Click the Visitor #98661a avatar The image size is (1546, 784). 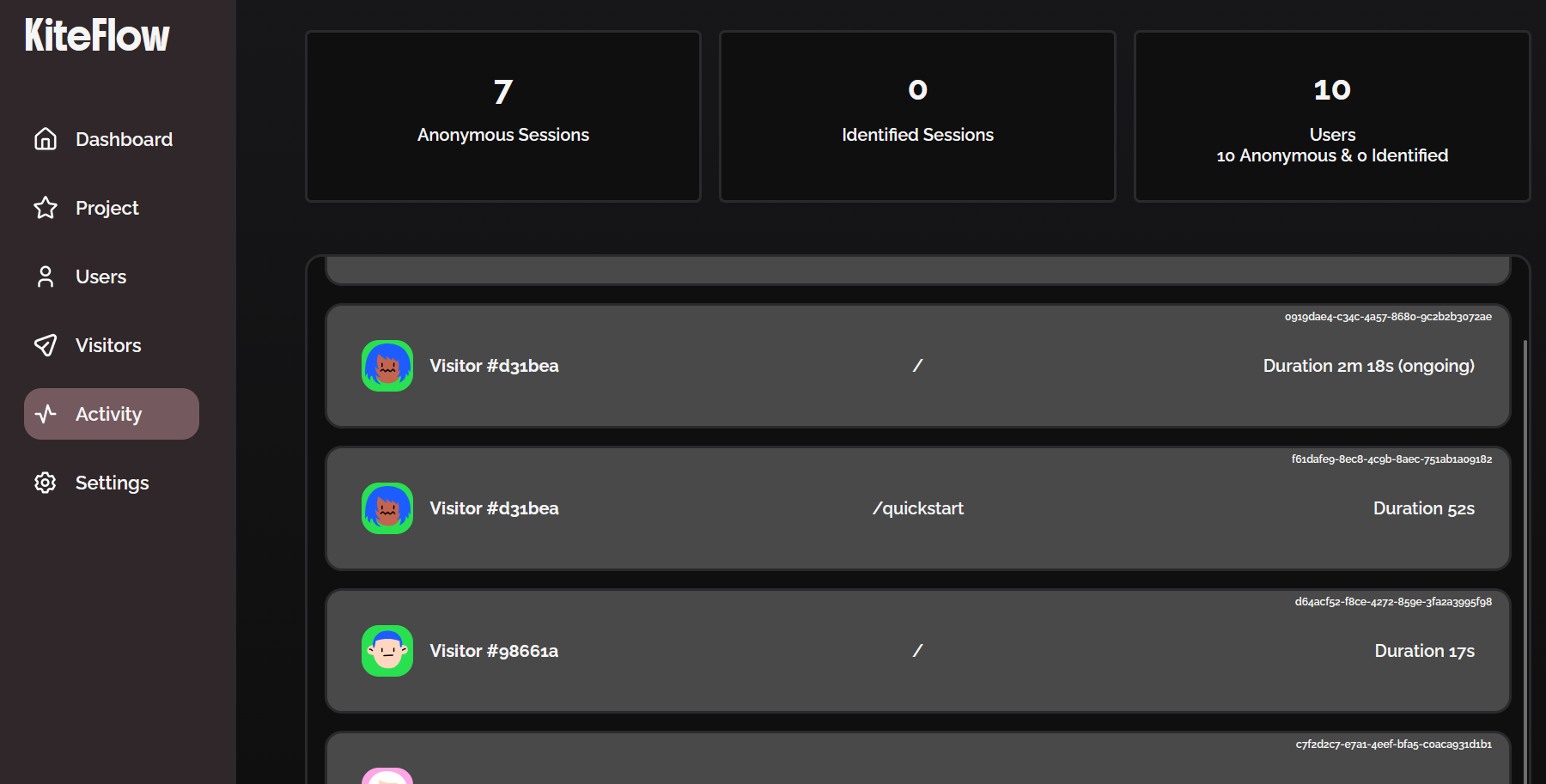pos(387,651)
